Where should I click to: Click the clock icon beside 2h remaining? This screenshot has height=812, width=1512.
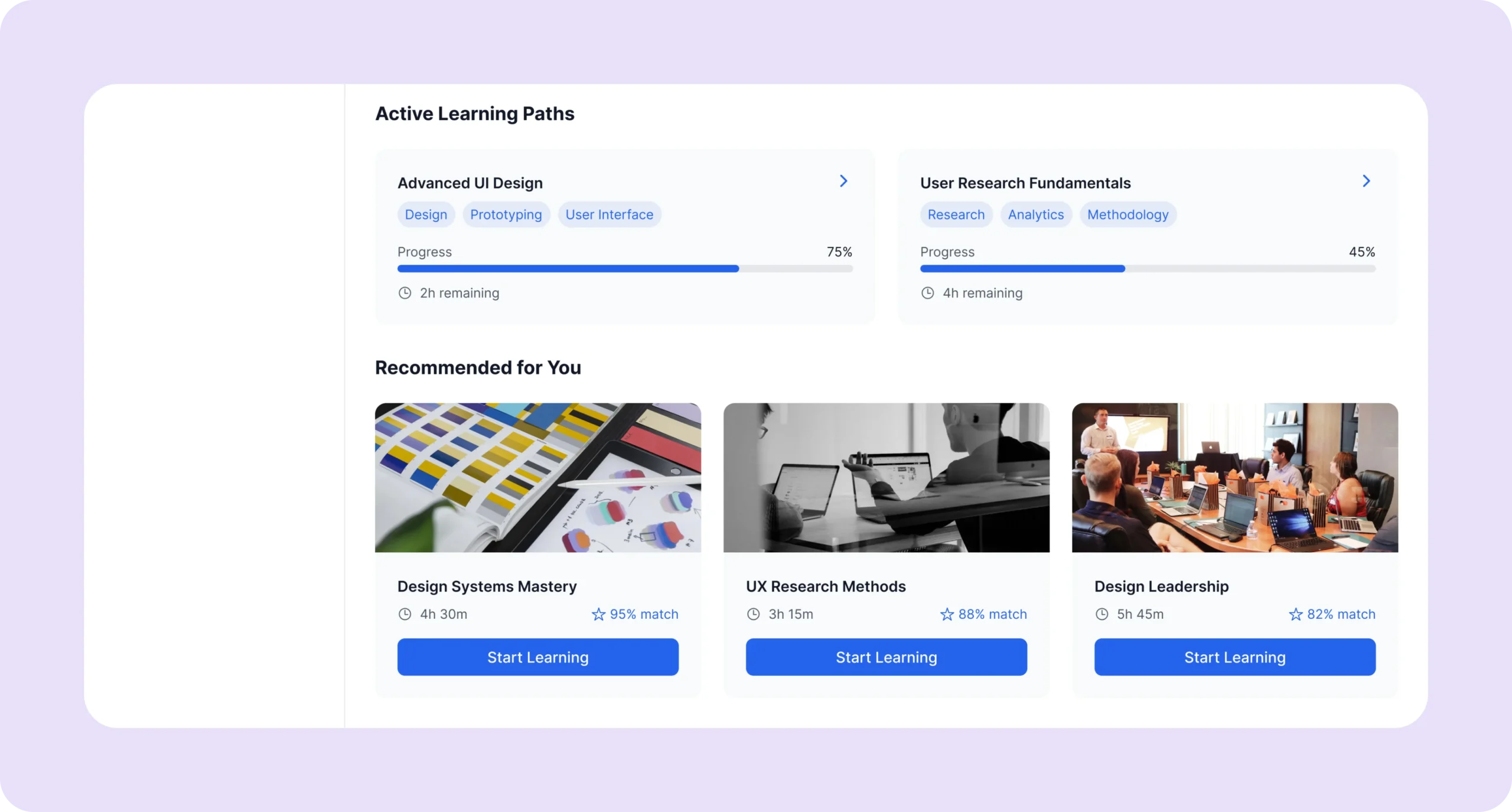tap(405, 293)
